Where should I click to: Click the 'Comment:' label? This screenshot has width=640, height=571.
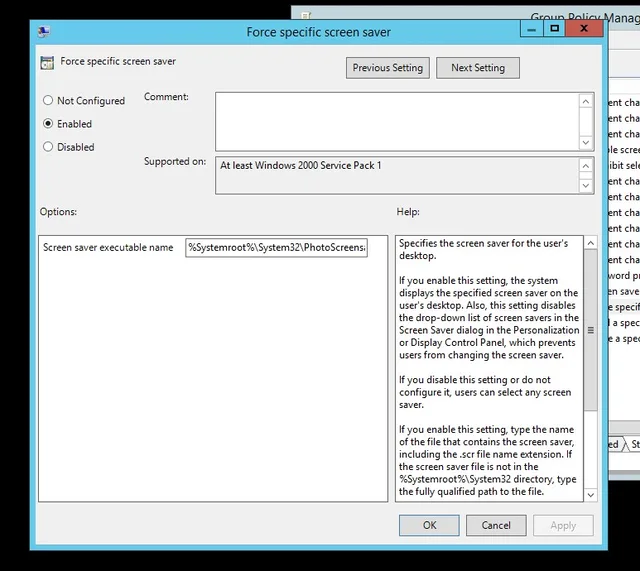(x=166, y=97)
